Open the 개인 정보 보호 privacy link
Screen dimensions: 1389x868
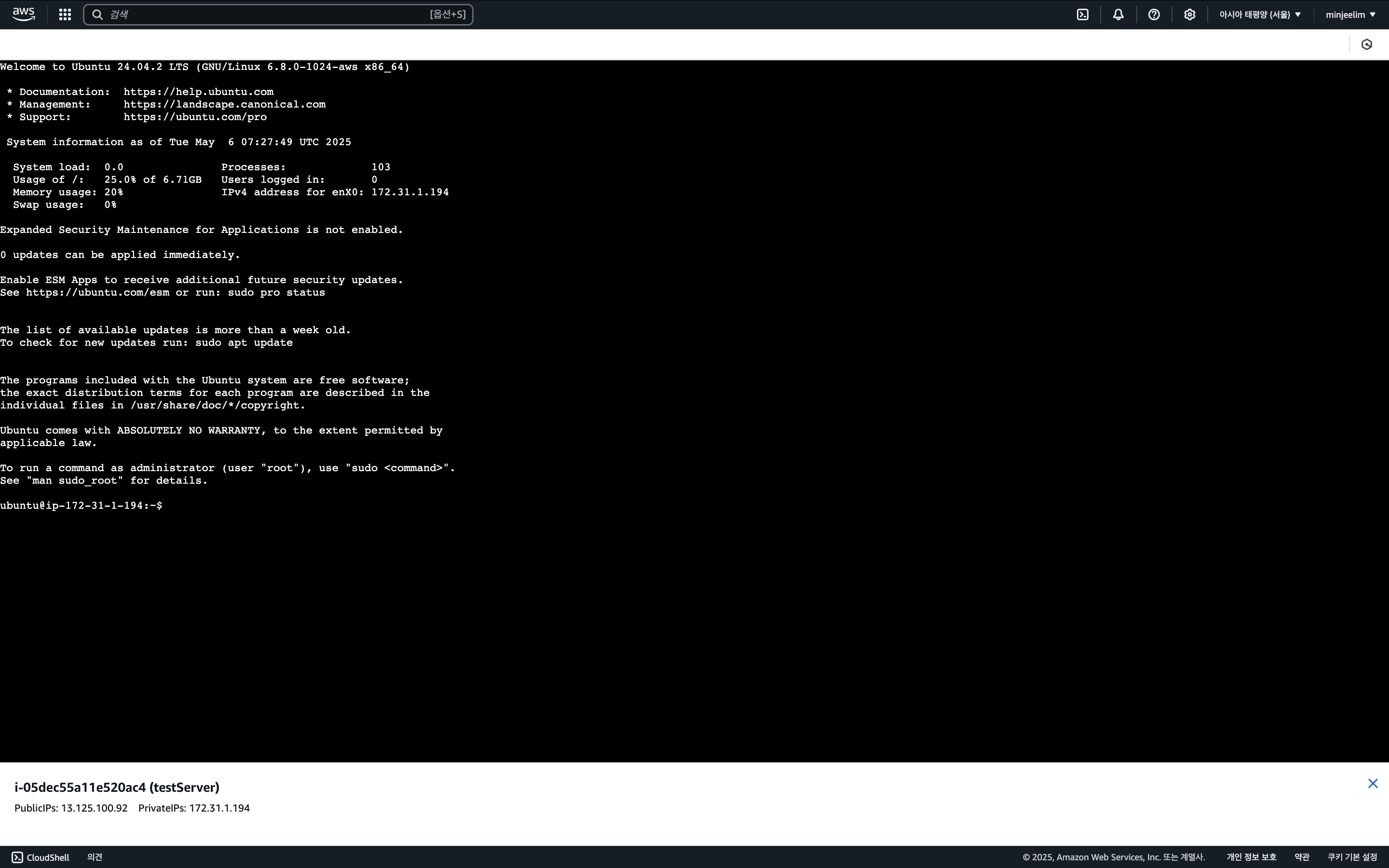click(1251, 857)
